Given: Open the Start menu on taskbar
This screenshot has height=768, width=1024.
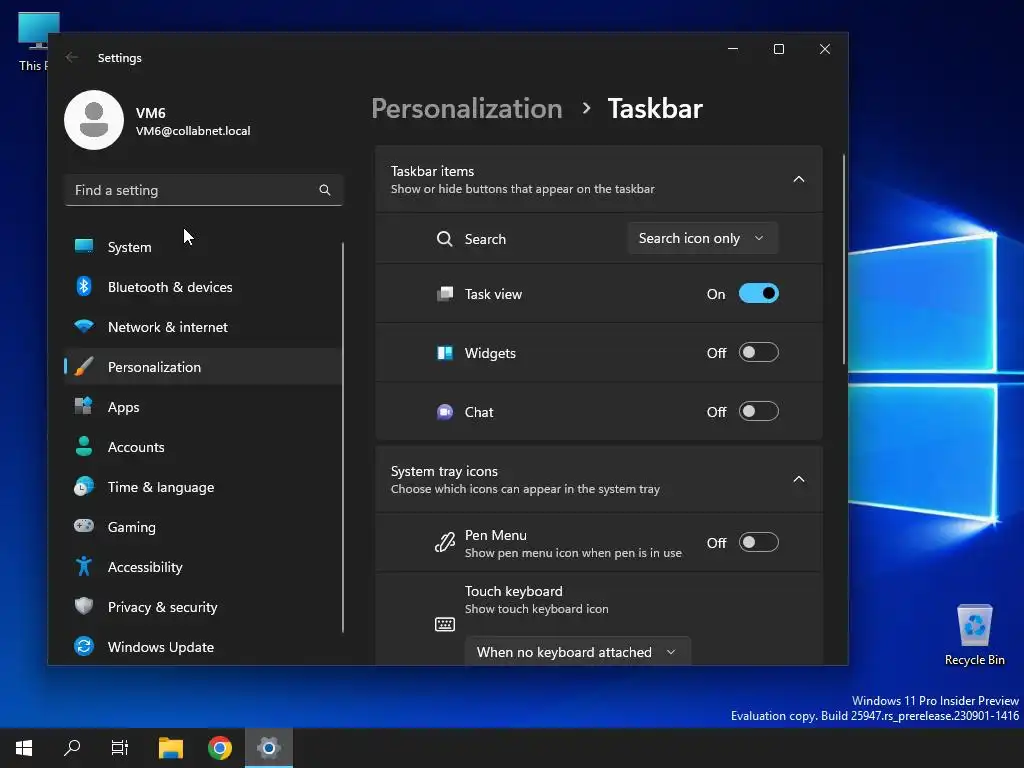Looking at the screenshot, I should tap(24, 748).
